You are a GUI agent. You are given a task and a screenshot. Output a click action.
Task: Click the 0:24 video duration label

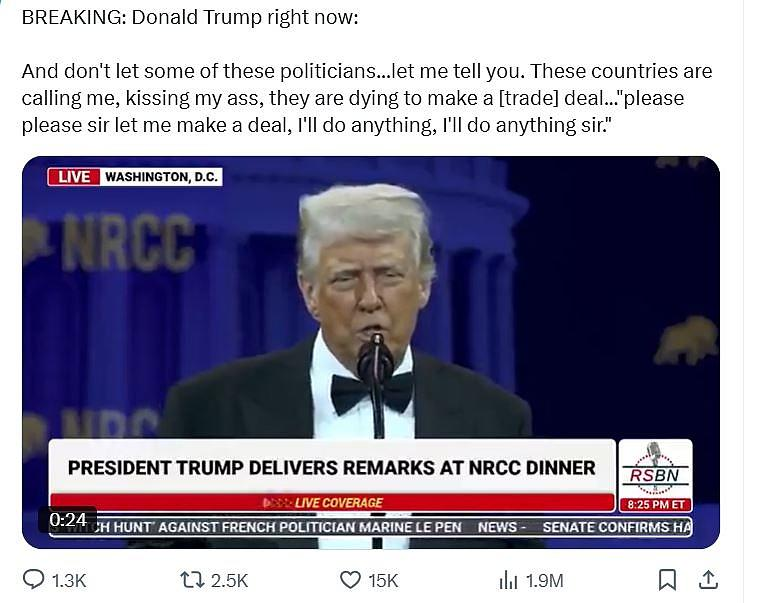67,520
